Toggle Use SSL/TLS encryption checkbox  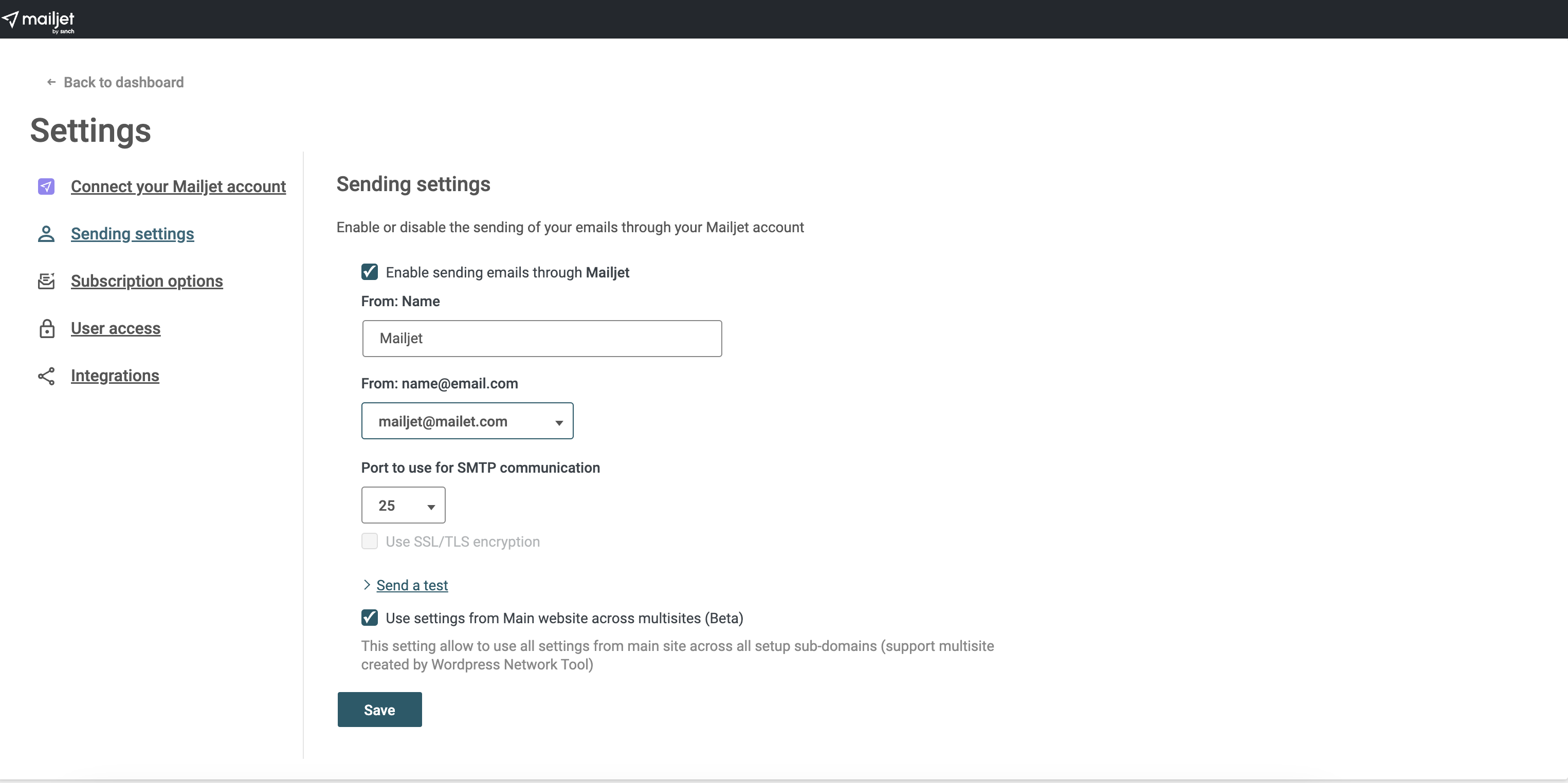click(370, 541)
